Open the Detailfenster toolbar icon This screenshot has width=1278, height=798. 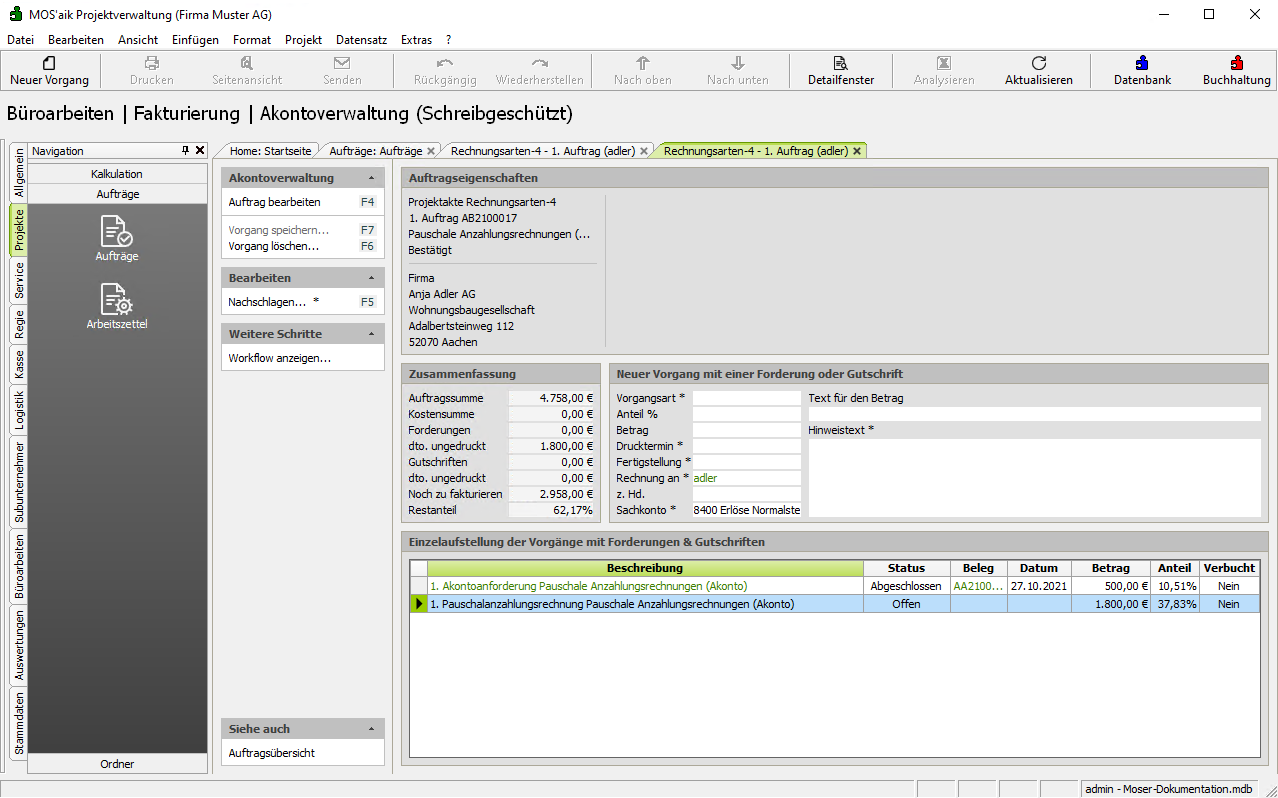(x=840, y=63)
